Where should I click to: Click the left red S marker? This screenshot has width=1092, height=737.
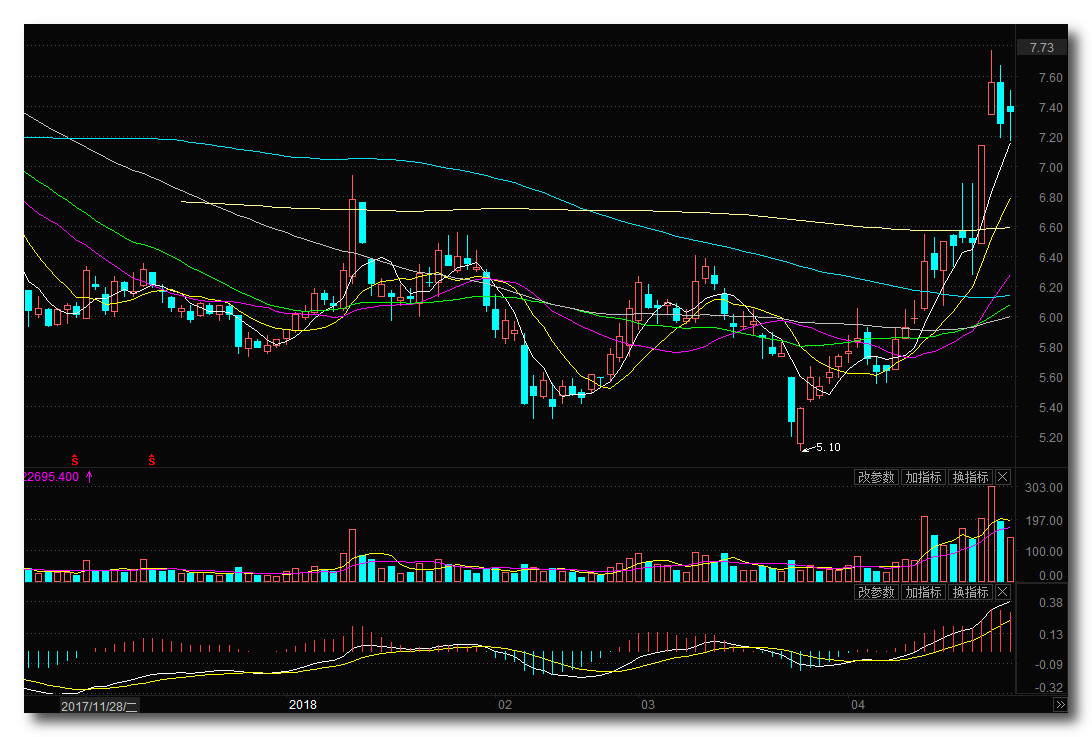tap(74, 460)
